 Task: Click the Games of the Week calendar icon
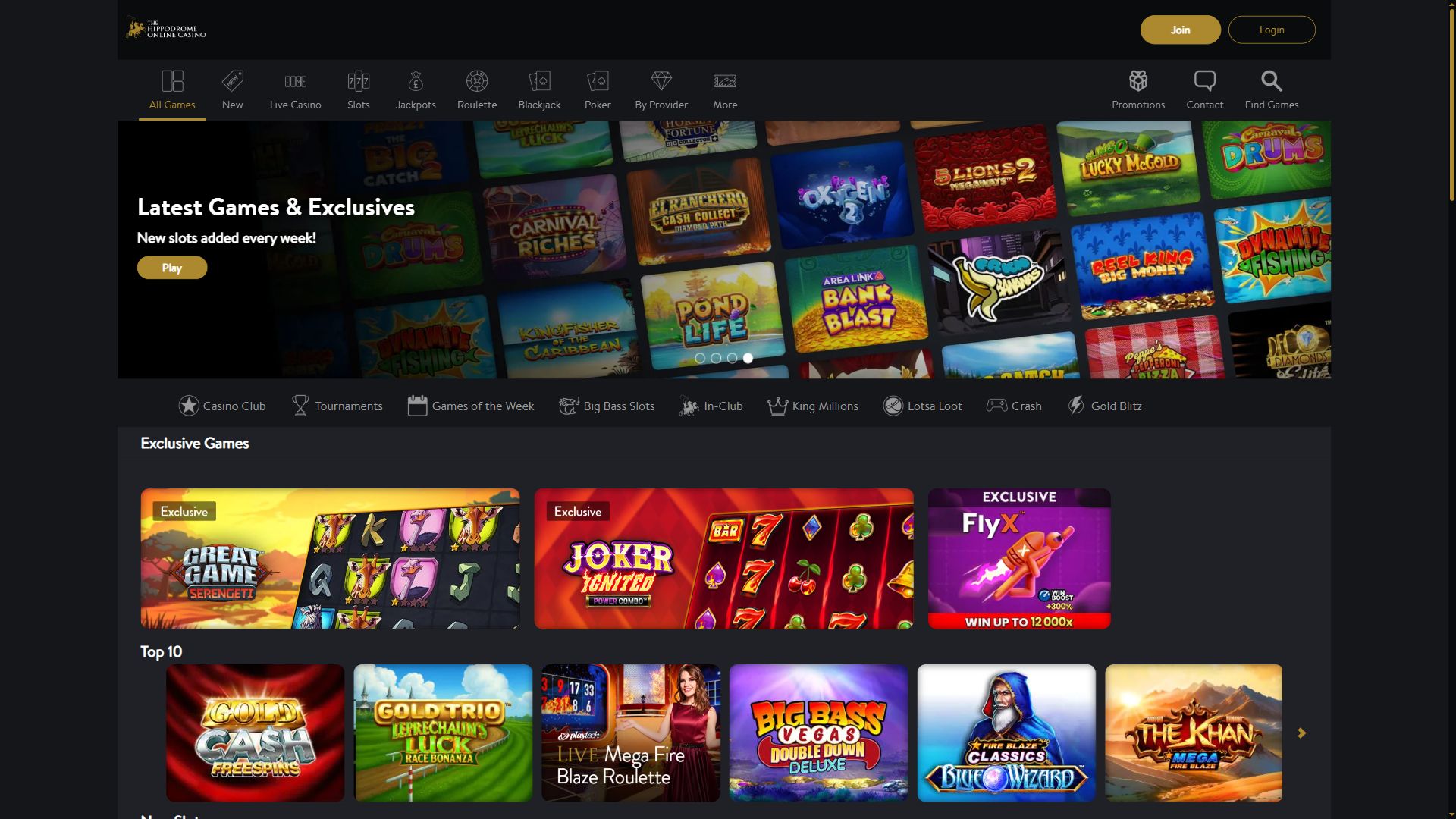[417, 406]
